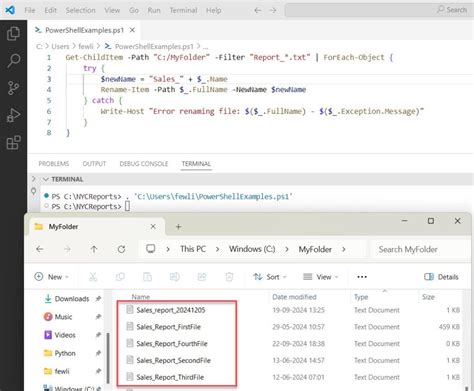Refresh the MyFolder view
This screenshot has width=474, height=391.
[121, 249]
